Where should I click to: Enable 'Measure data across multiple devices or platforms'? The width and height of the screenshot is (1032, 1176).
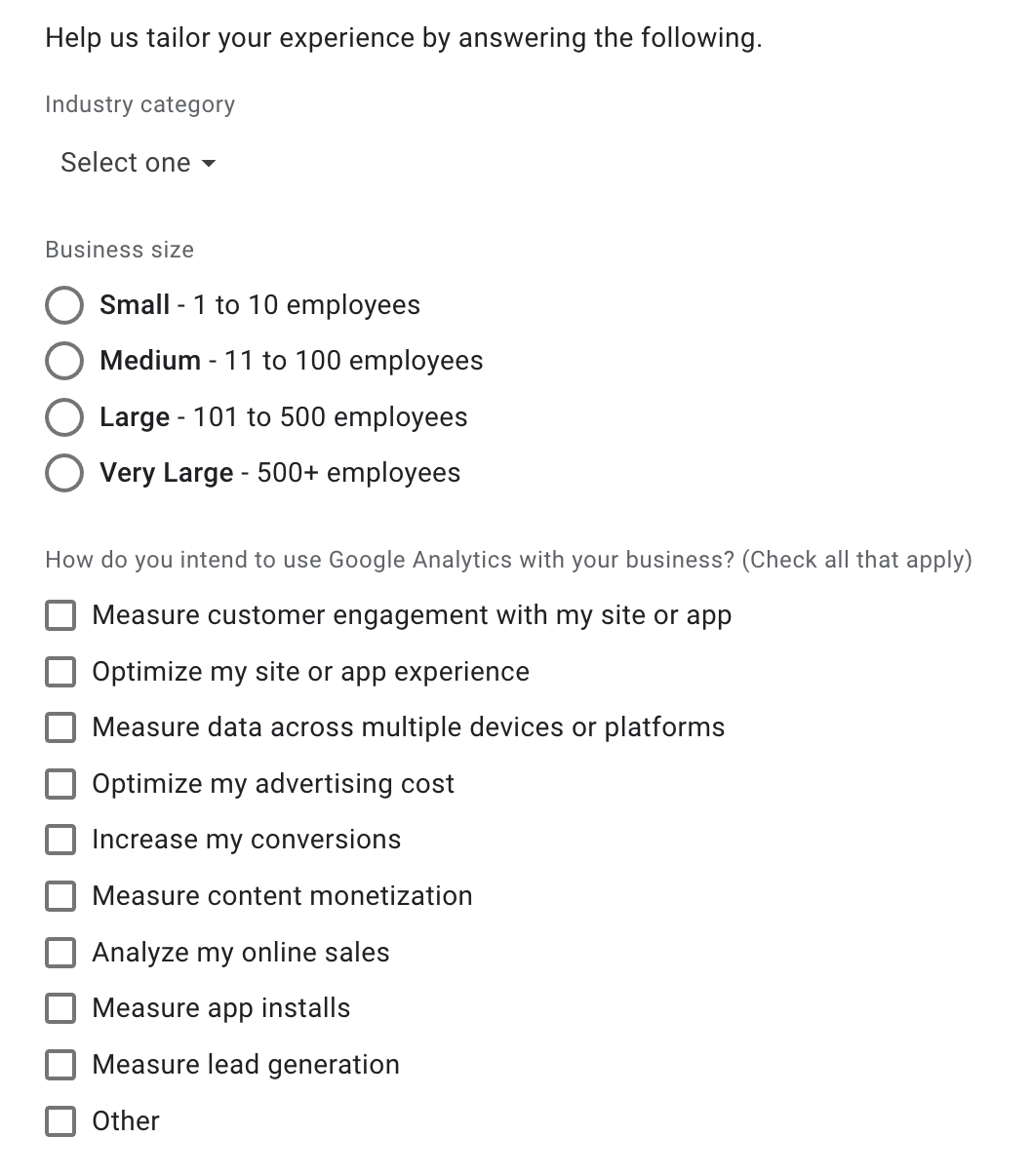click(60, 727)
